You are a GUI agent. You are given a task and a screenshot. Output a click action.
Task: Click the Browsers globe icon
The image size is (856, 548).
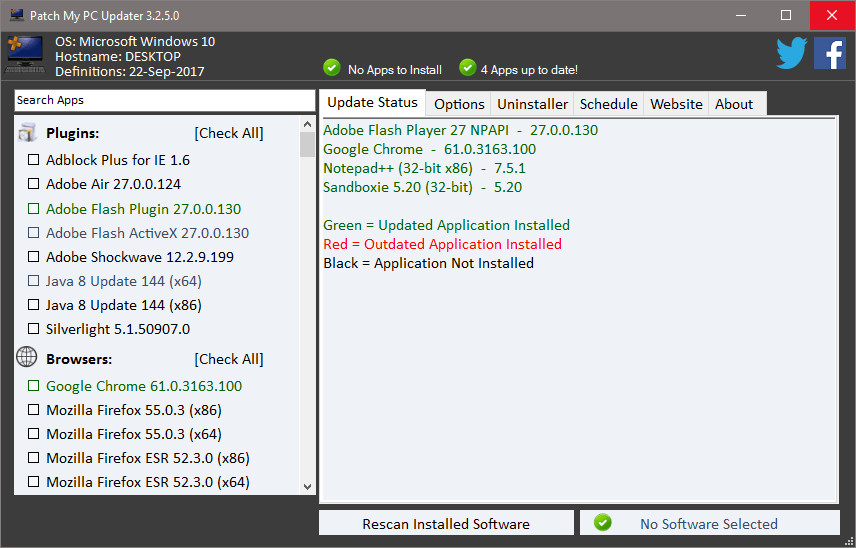tap(27, 357)
